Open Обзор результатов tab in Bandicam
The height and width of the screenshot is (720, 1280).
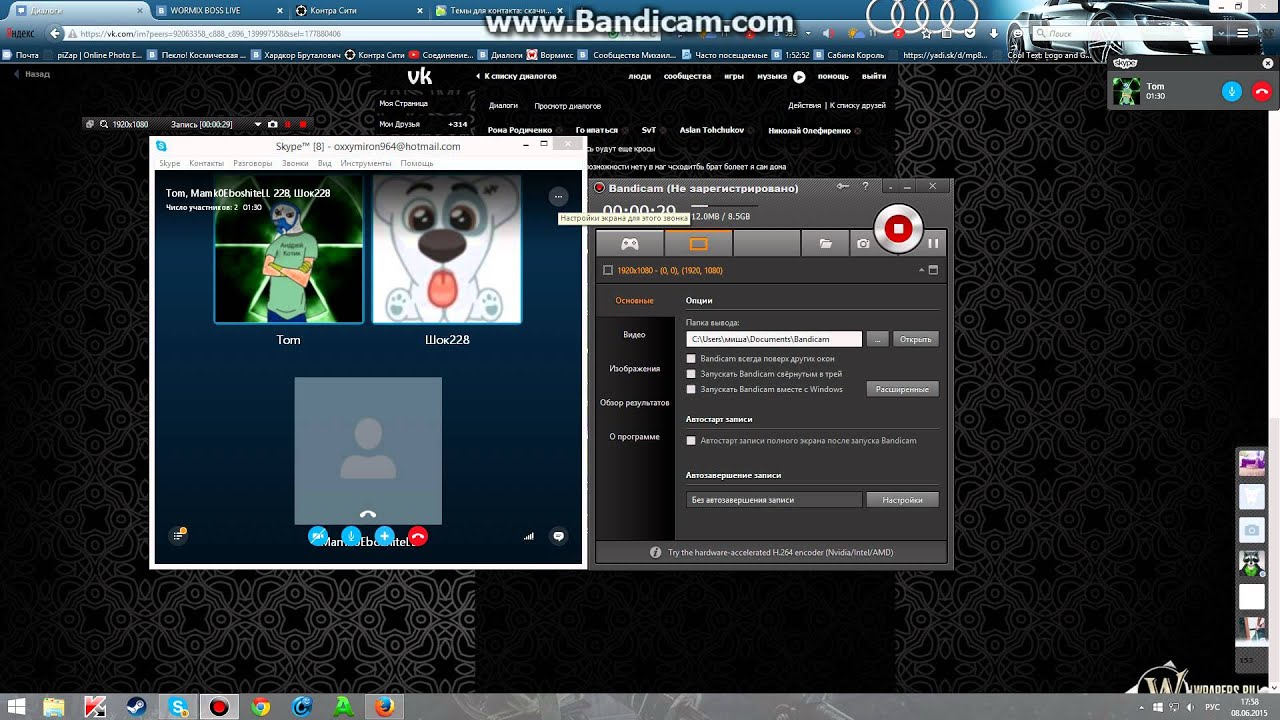point(635,402)
